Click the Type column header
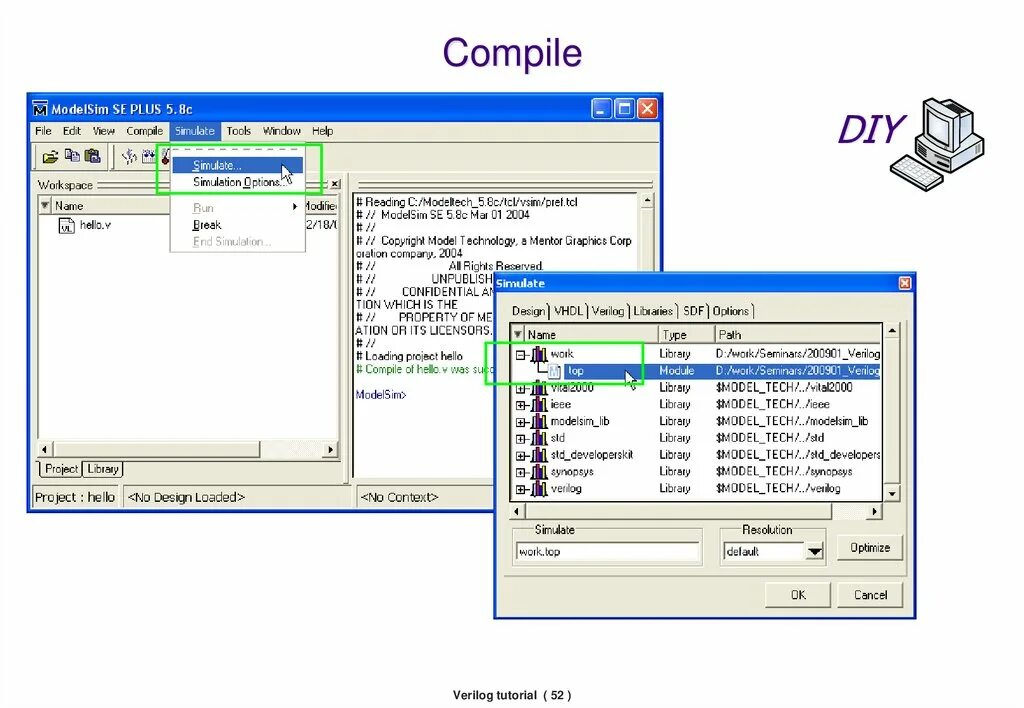1024x708 pixels. pos(686,335)
